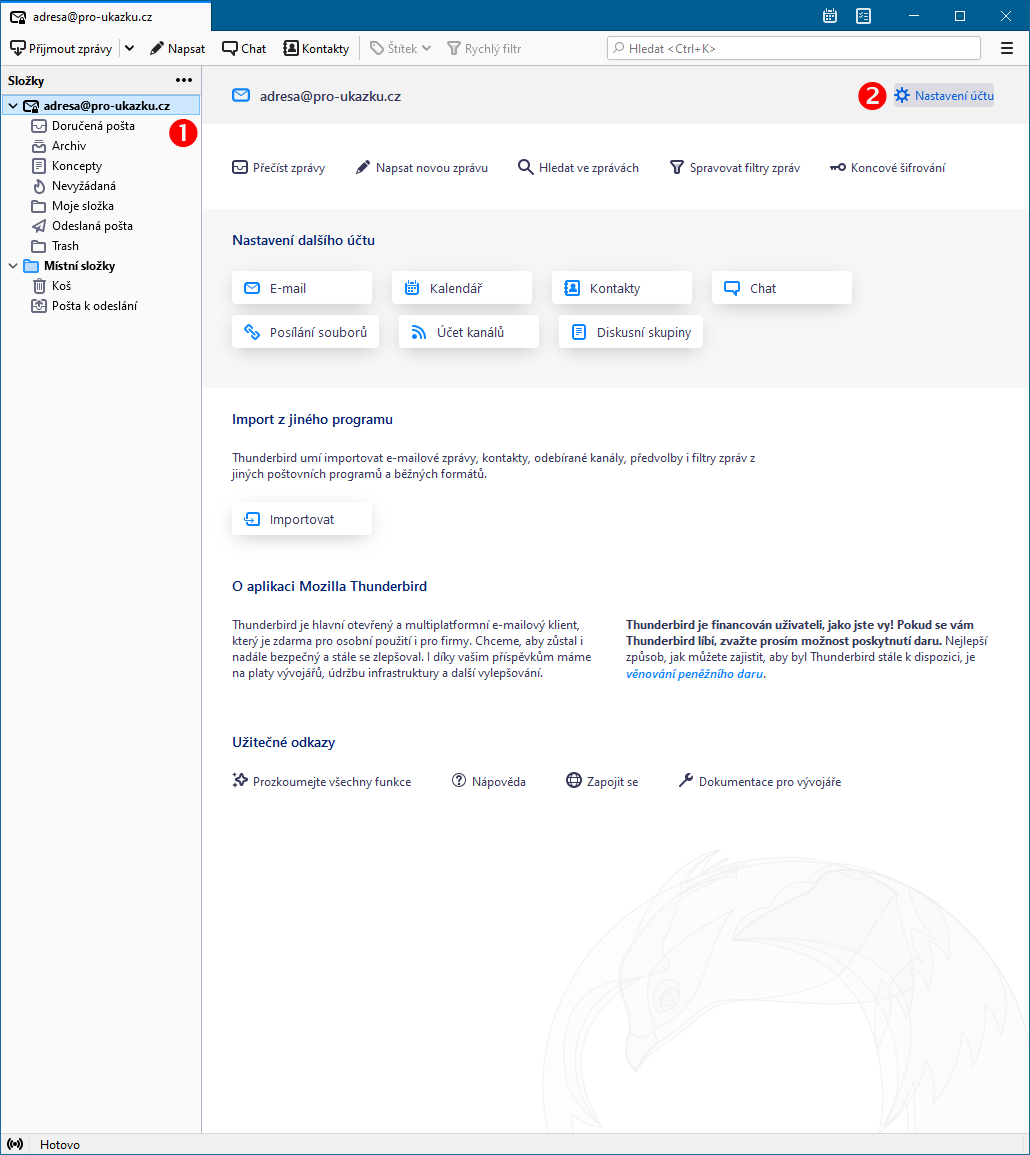Click Napsat novou zprávu link
1030x1155 pixels.
click(x=421, y=168)
